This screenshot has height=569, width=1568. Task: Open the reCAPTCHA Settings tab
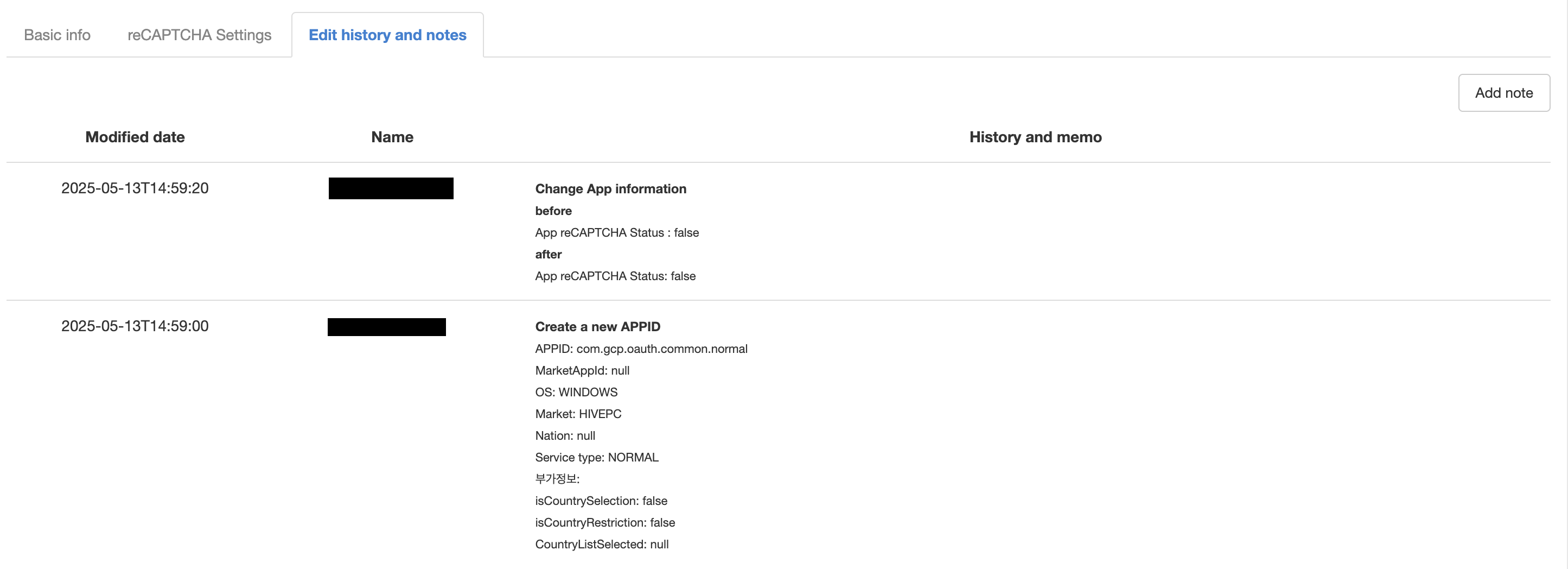coord(199,35)
